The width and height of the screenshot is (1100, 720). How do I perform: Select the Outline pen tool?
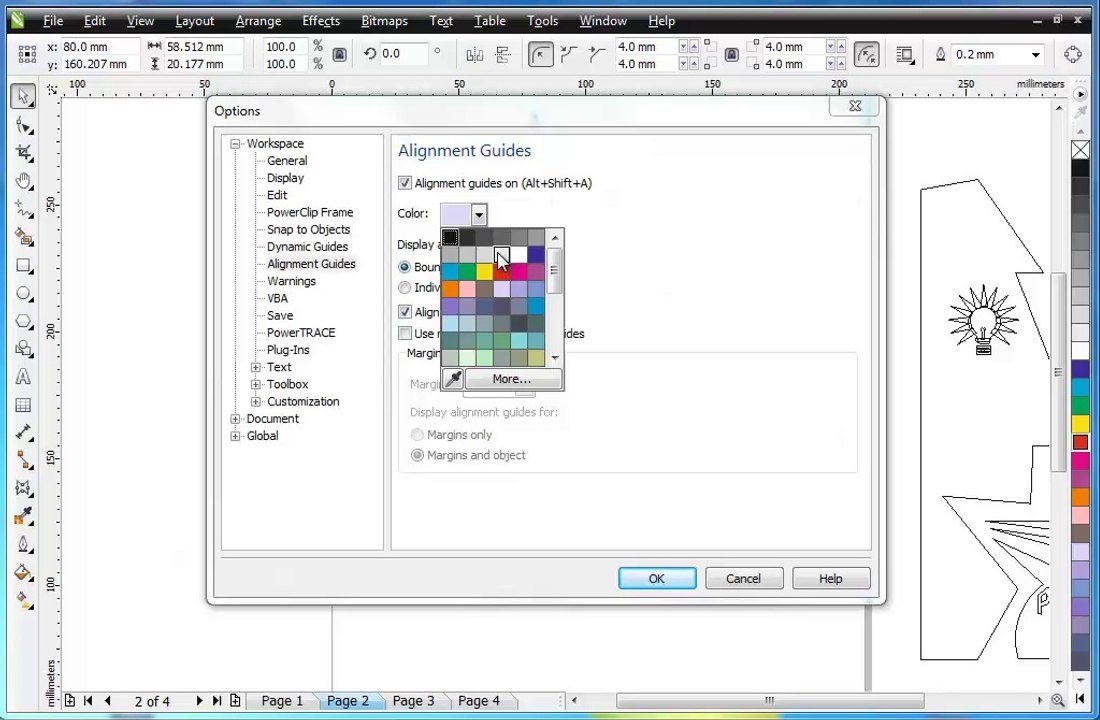(x=23, y=545)
